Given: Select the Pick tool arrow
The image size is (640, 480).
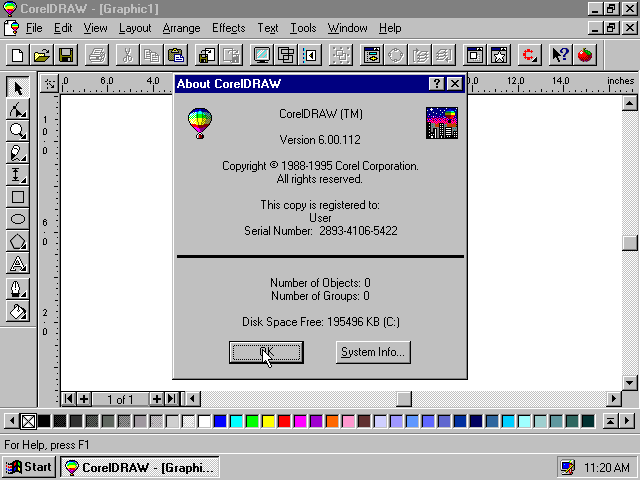Looking at the screenshot, I should point(18,87).
